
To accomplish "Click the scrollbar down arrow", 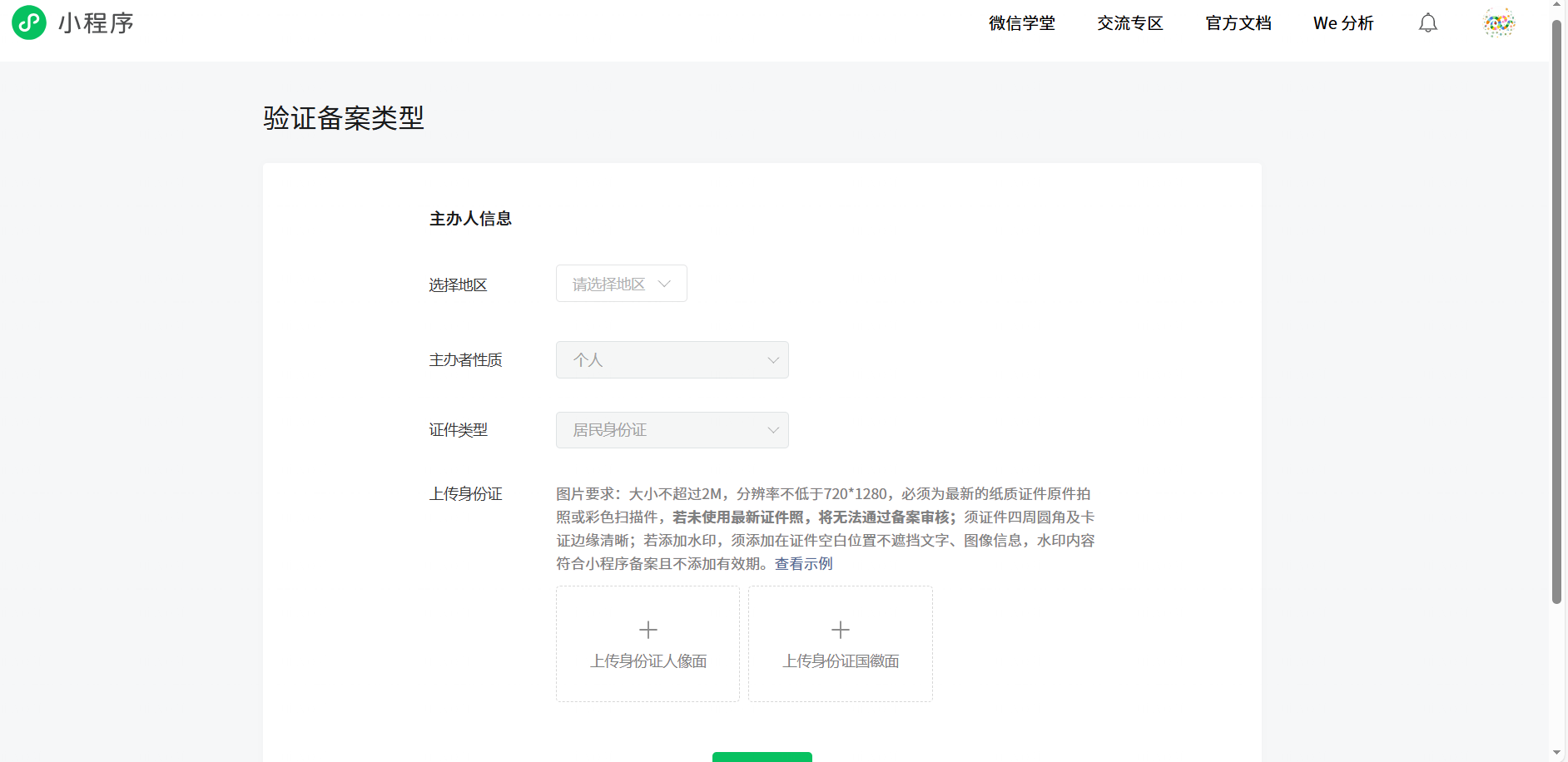I will tap(1556, 753).
